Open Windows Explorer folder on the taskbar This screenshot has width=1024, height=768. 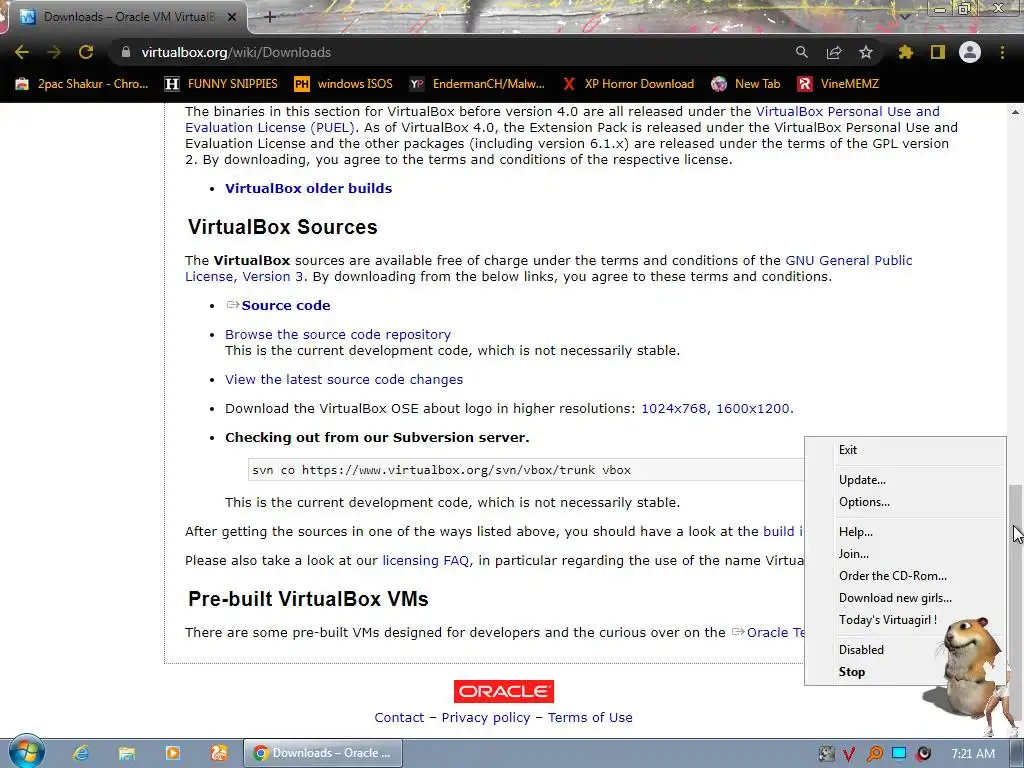pos(127,753)
